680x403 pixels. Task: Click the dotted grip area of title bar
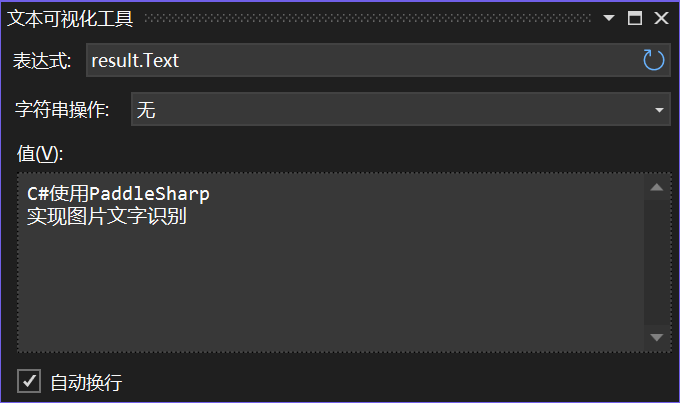coord(368,18)
